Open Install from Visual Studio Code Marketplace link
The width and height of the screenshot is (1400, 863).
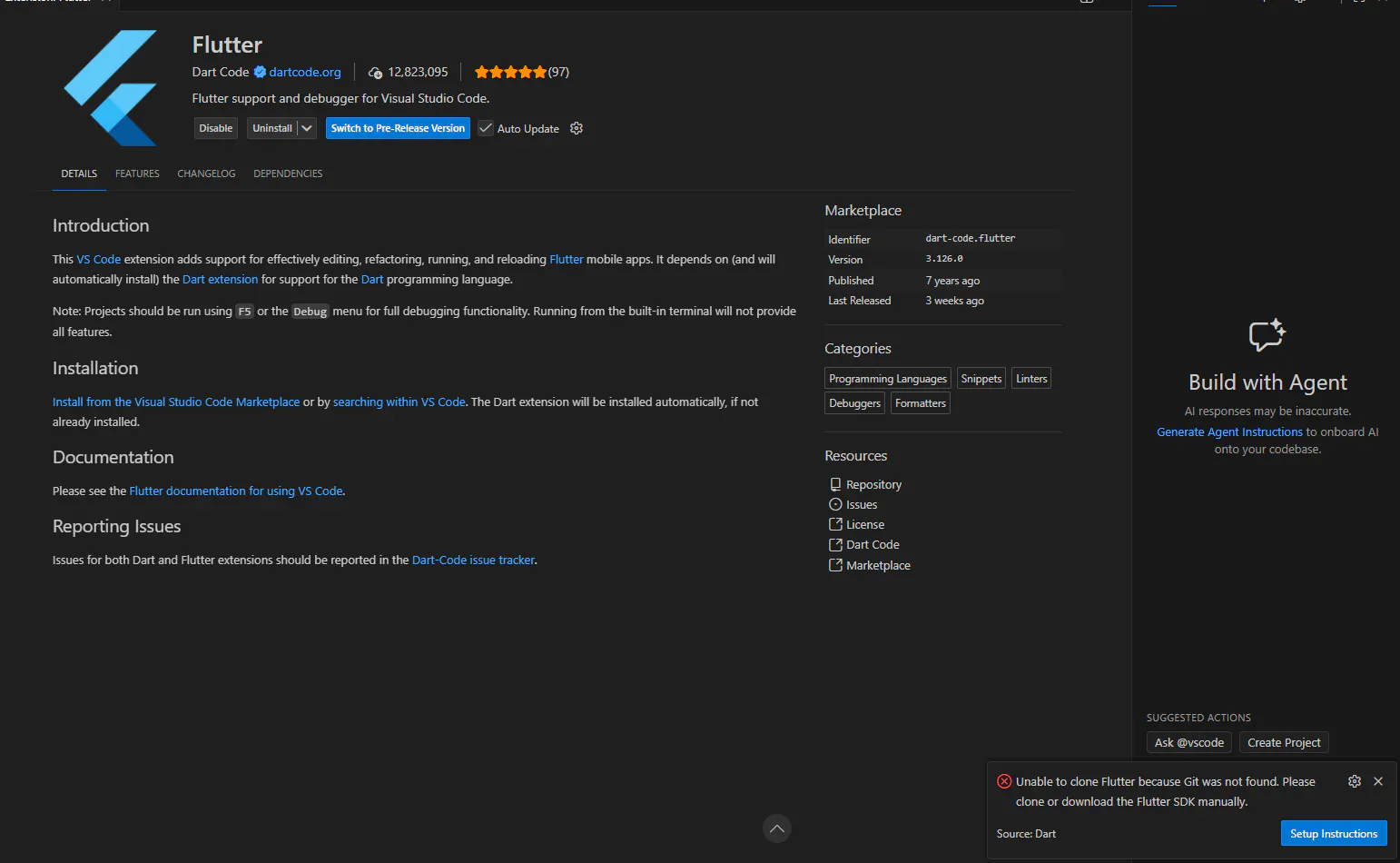[x=176, y=402]
